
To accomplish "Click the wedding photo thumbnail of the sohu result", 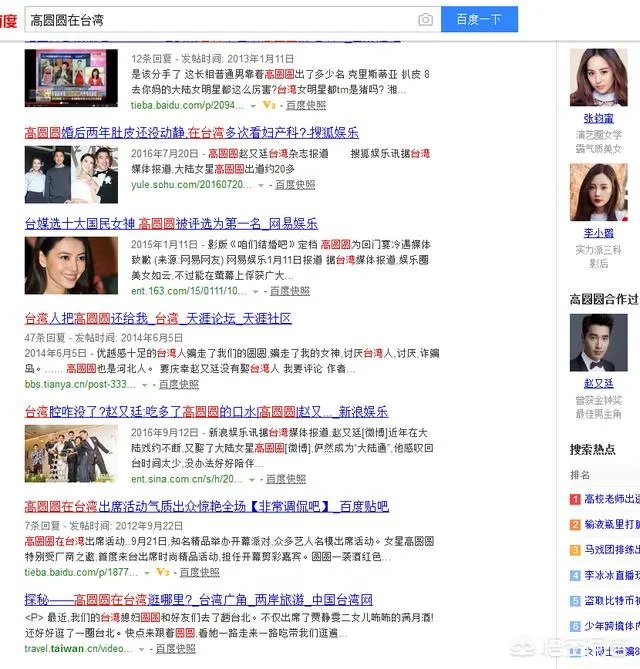I will tap(71, 175).
